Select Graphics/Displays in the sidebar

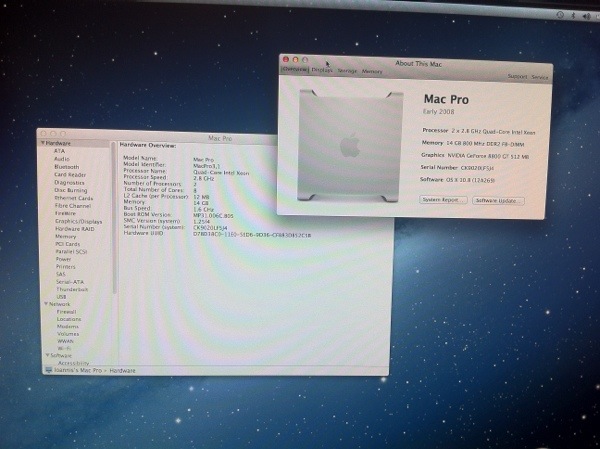[78, 221]
